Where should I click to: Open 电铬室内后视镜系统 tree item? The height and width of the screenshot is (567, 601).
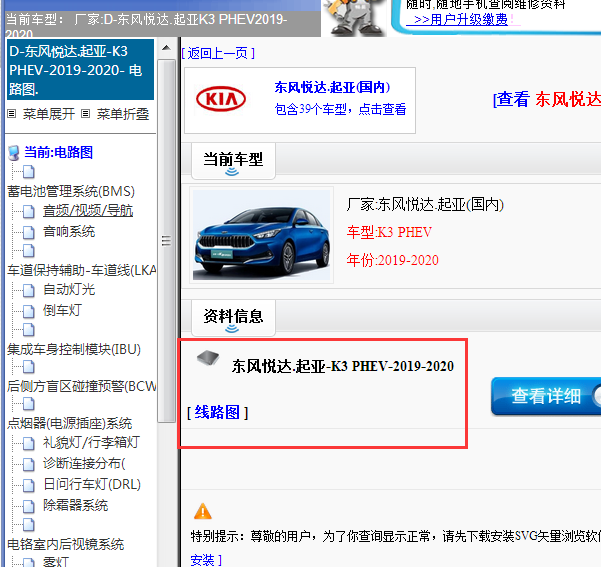pos(66,544)
